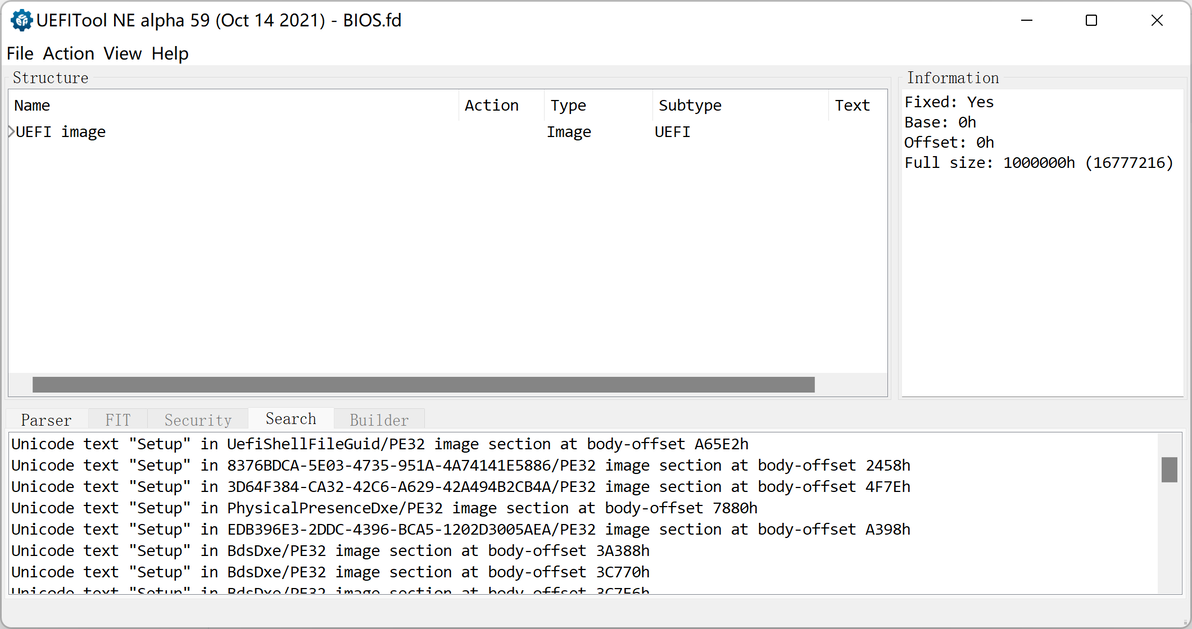
Task: Open the File menu
Action: click(x=20, y=54)
